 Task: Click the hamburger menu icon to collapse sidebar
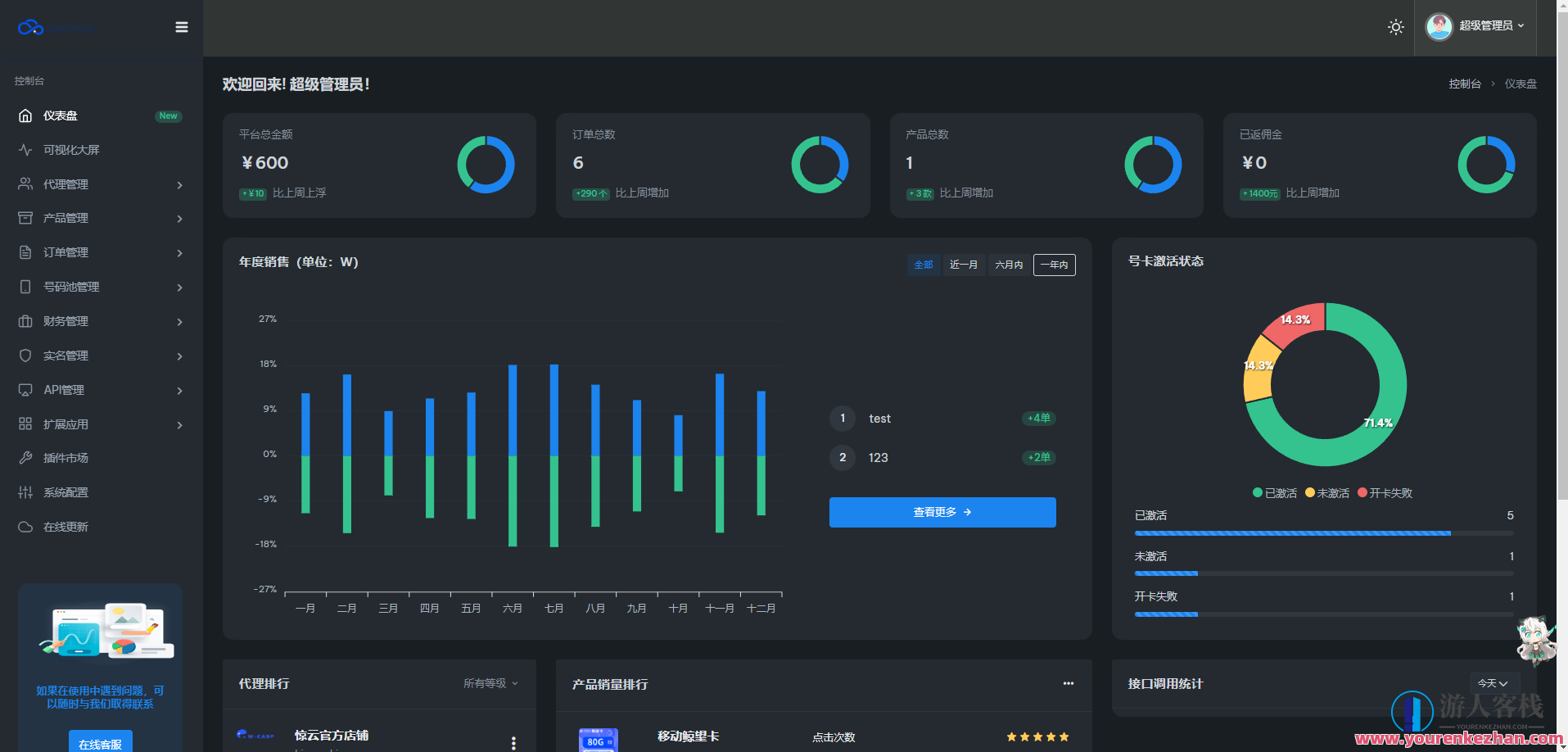tap(182, 27)
